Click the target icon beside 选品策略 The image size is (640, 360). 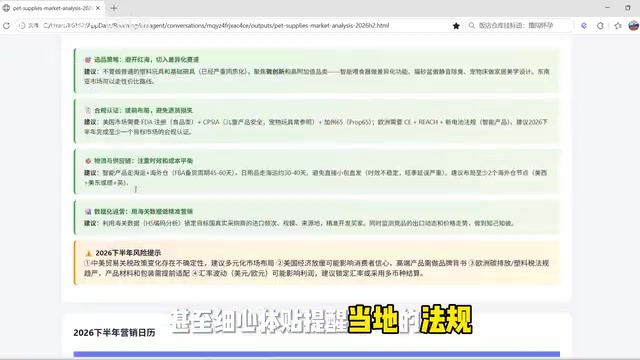coord(88,60)
